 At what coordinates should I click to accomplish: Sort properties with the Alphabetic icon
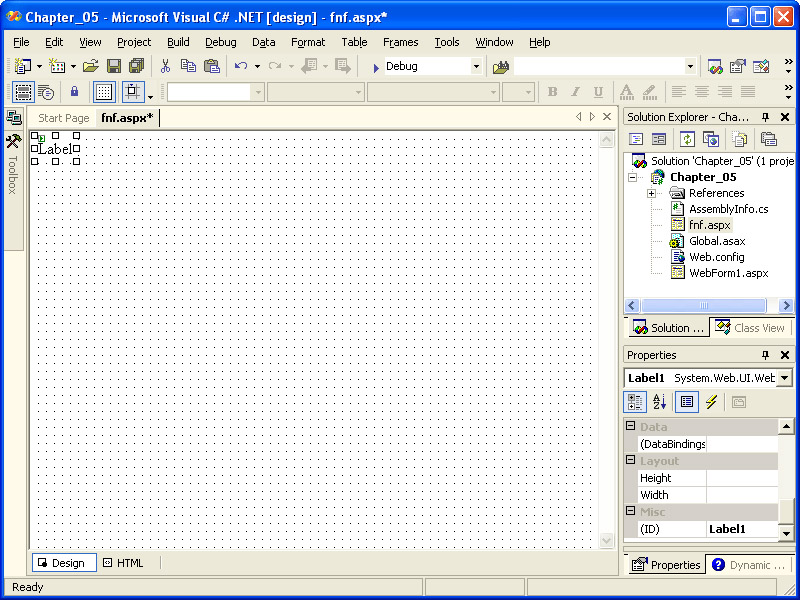click(660, 402)
